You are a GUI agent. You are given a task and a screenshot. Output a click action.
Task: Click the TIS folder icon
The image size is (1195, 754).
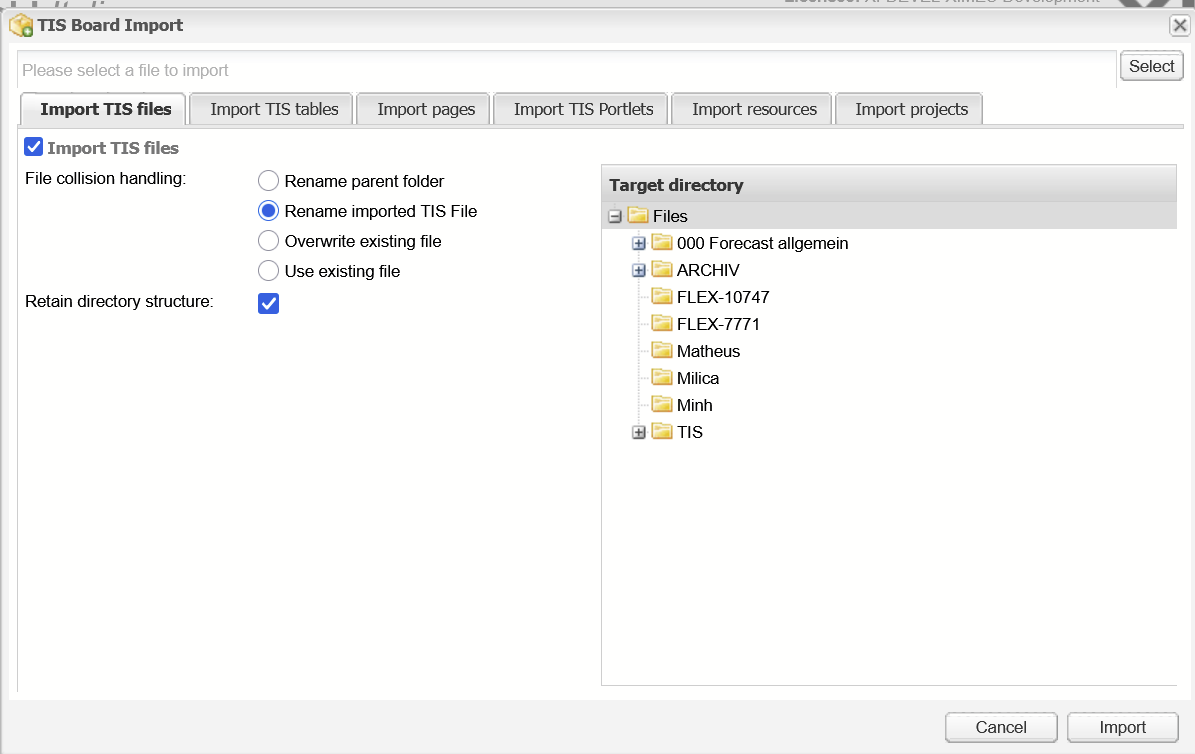coord(662,432)
